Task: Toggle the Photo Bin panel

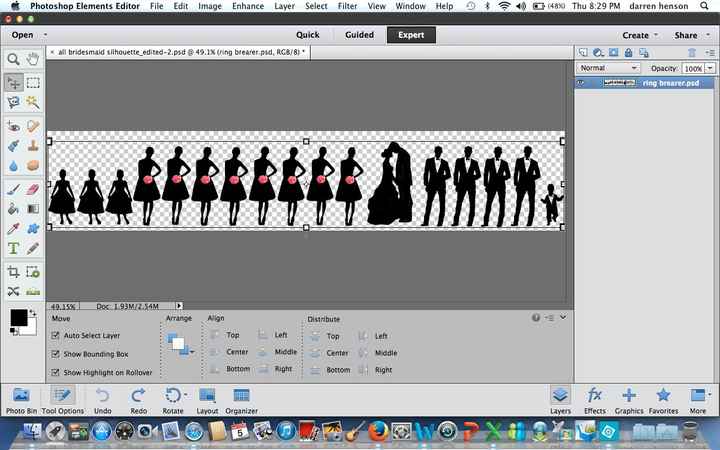Action: (x=21, y=400)
